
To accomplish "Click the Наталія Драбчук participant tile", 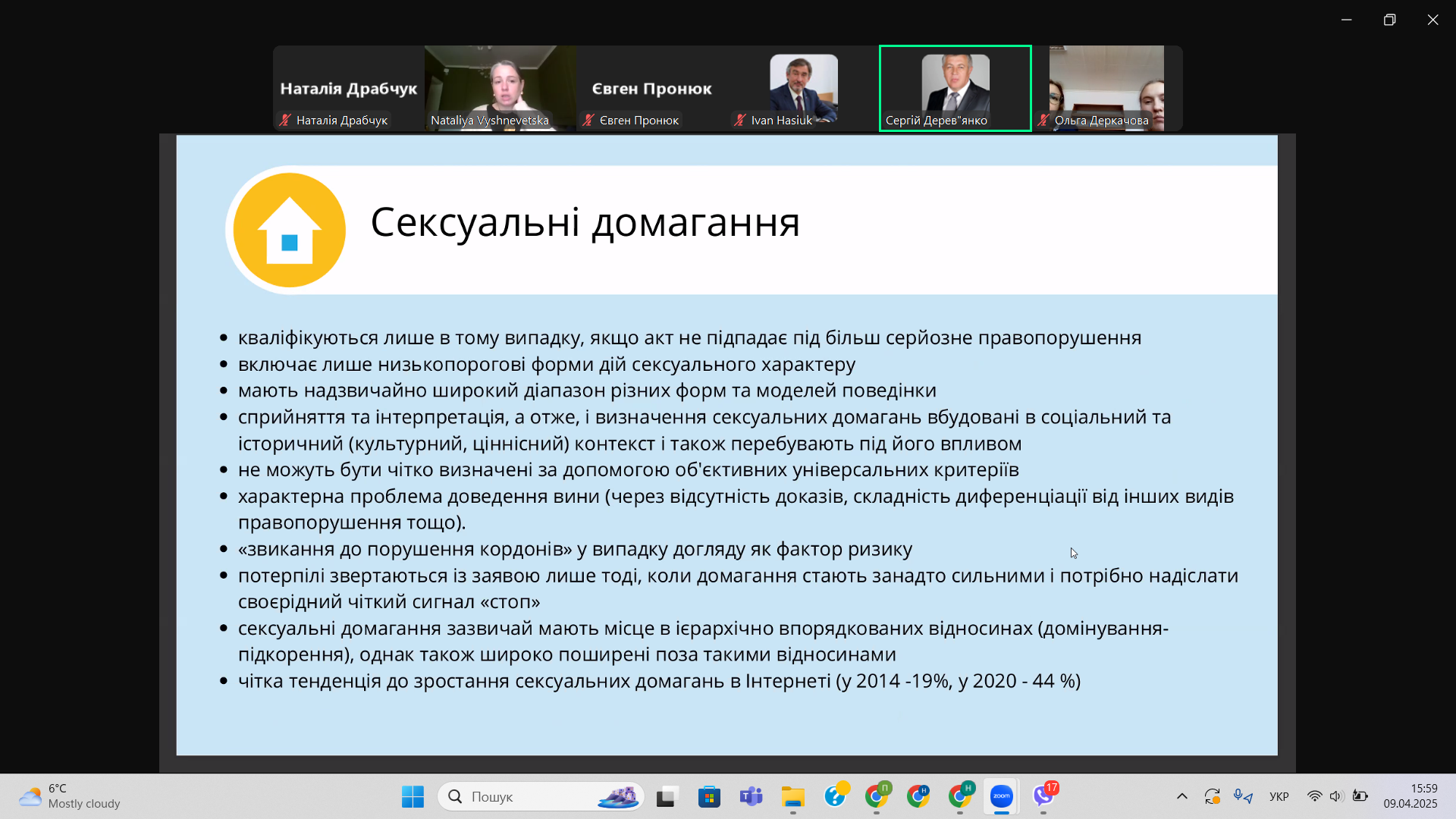I will 348,87.
